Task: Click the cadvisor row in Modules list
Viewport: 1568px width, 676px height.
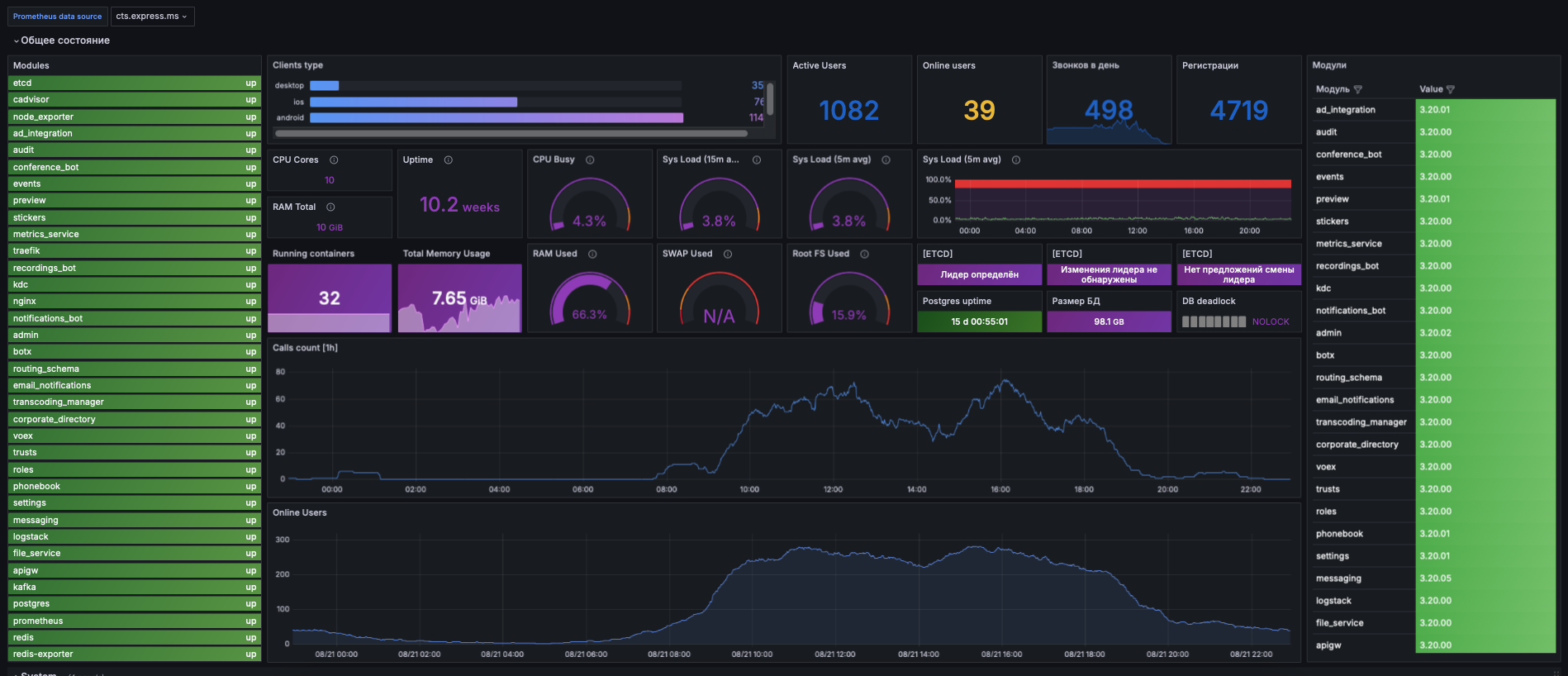Action: point(135,100)
